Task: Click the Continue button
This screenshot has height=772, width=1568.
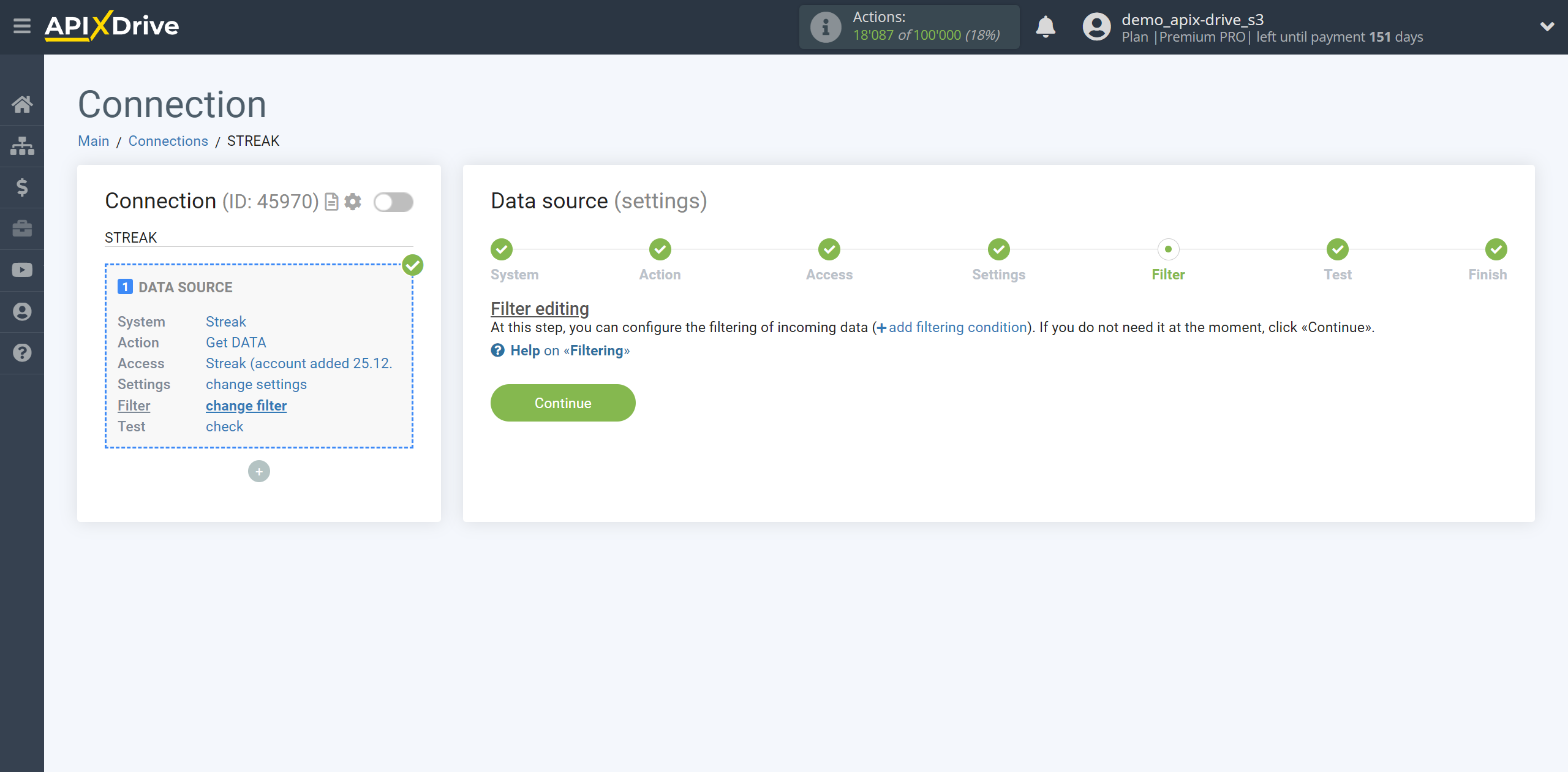Action: (563, 403)
